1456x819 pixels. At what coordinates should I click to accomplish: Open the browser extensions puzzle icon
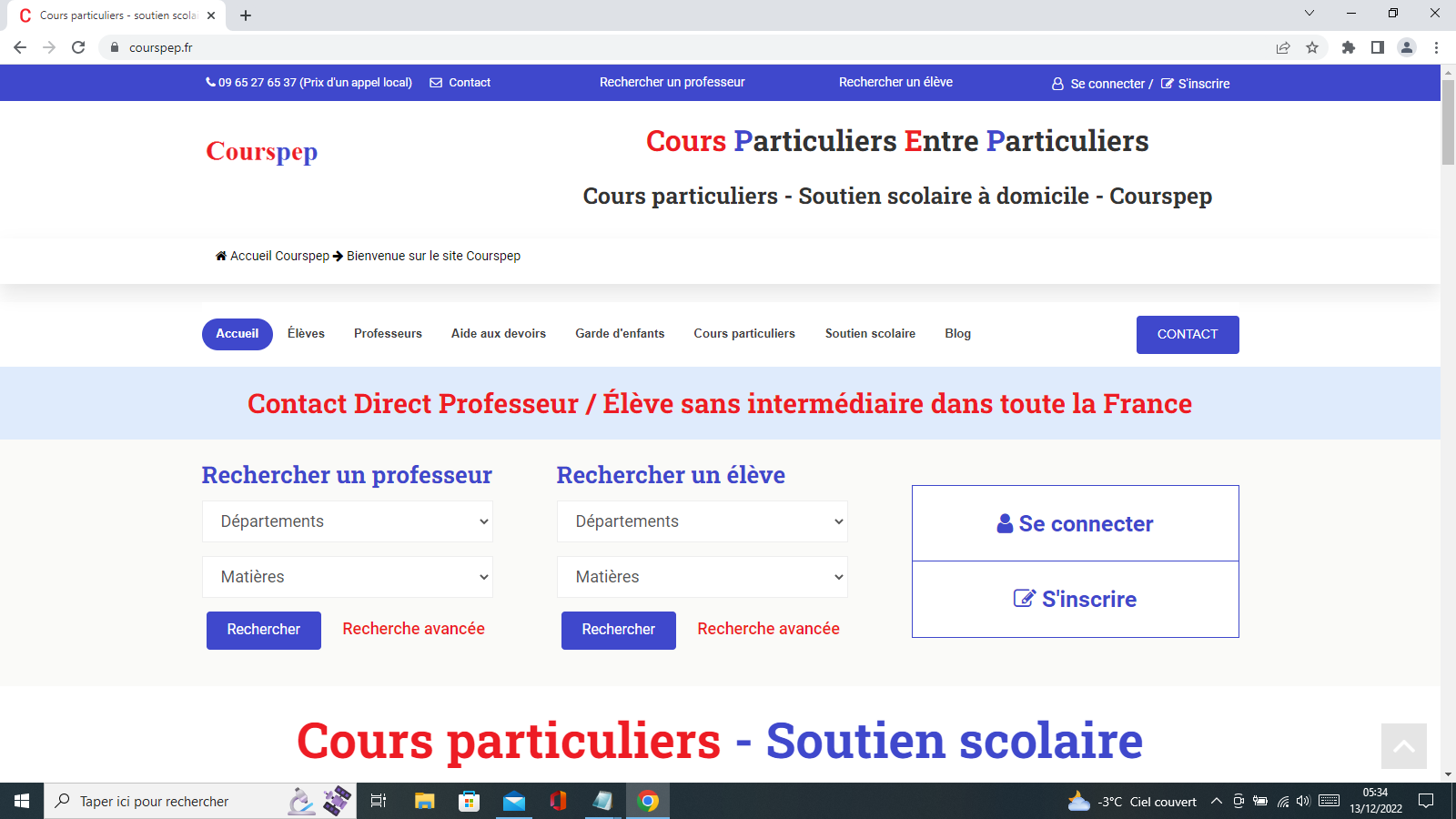[x=1349, y=47]
